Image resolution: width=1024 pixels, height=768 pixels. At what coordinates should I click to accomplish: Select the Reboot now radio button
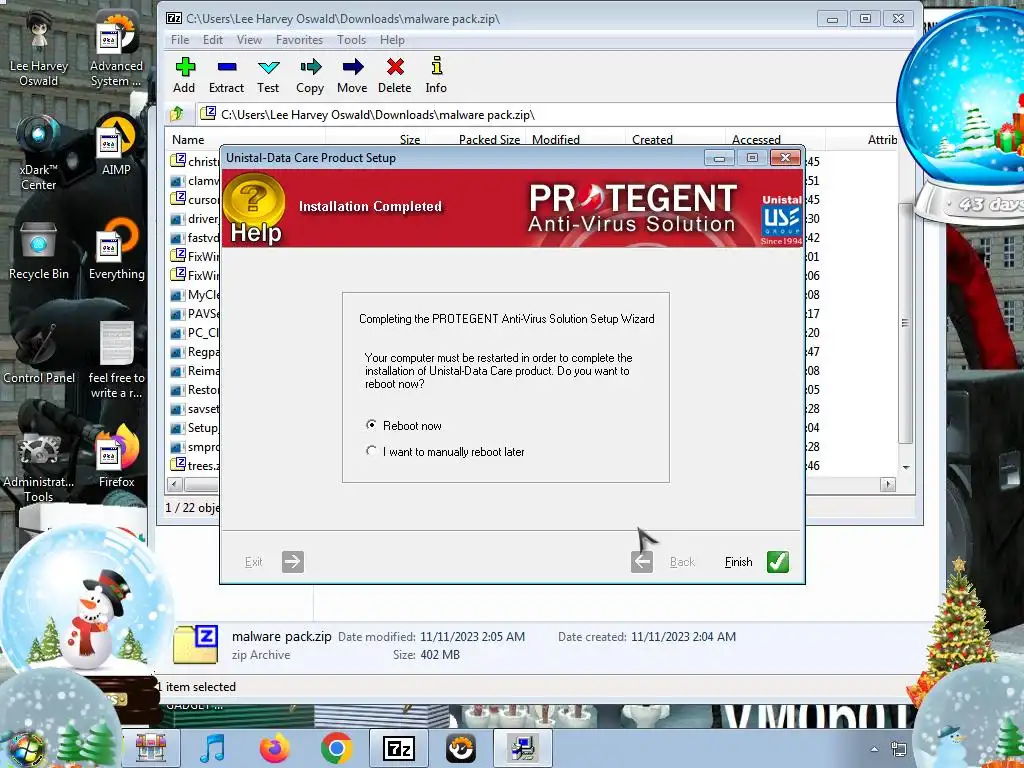pos(372,425)
